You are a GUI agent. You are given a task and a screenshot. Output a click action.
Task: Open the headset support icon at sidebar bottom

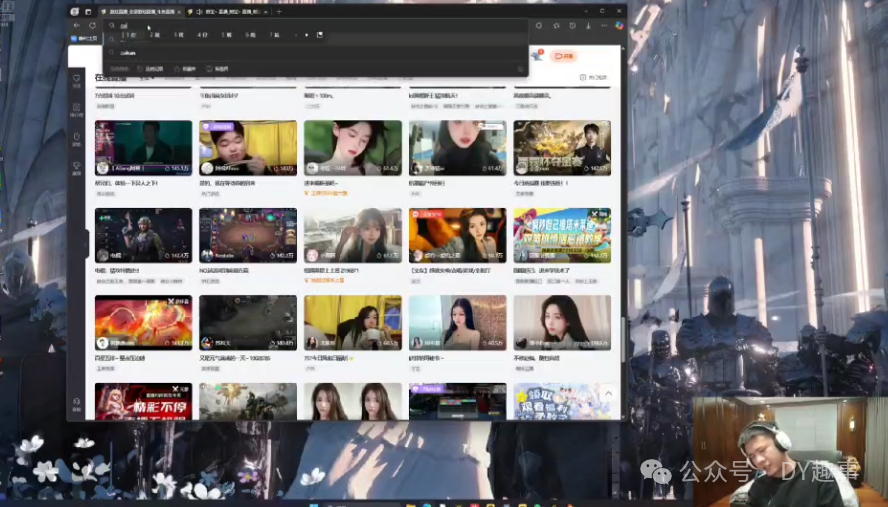(x=76, y=404)
